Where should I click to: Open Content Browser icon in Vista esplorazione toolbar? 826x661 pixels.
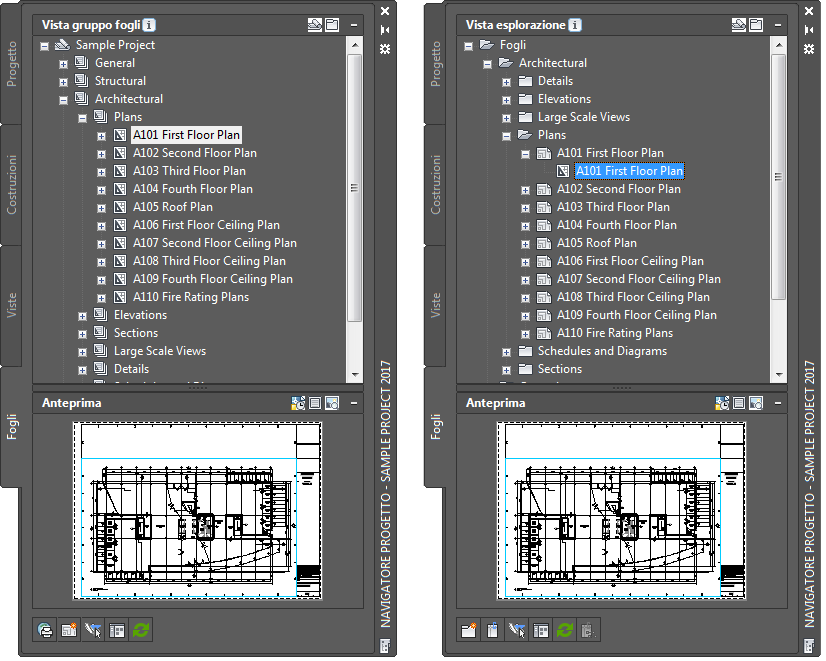pos(540,630)
